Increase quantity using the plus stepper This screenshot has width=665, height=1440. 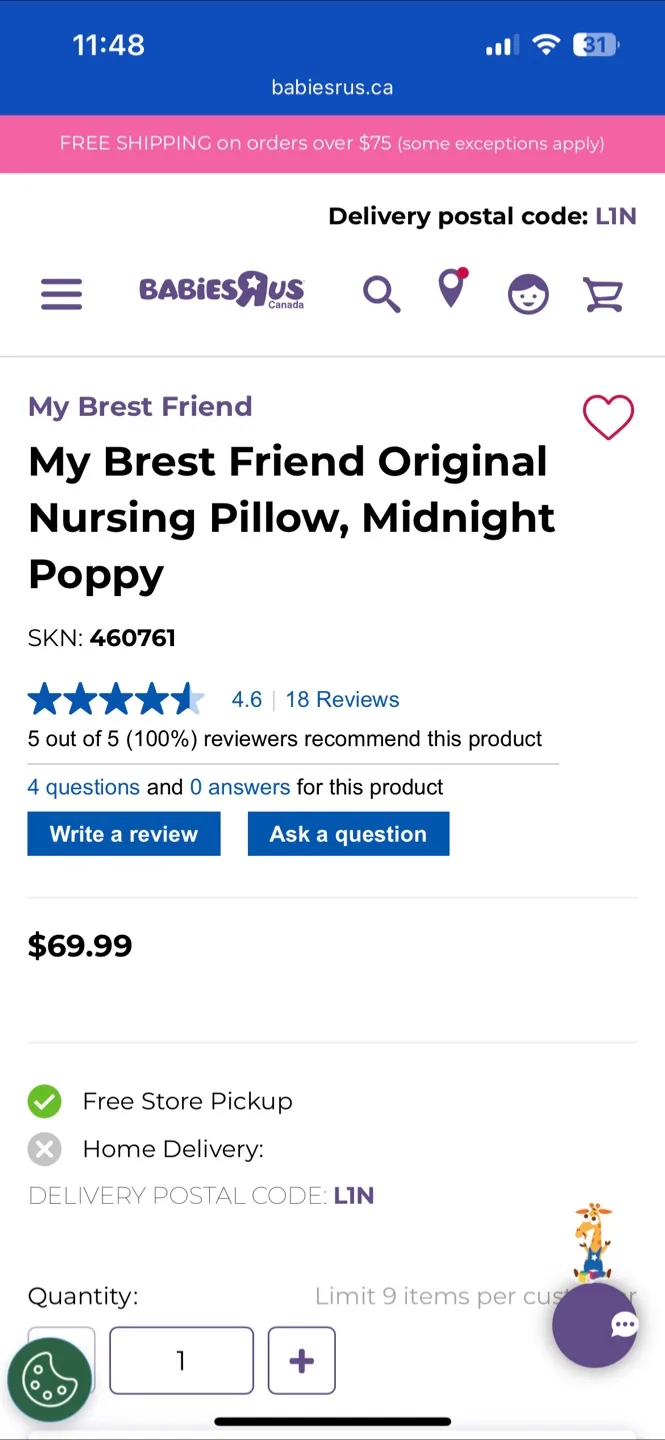pyautogui.click(x=301, y=1360)
